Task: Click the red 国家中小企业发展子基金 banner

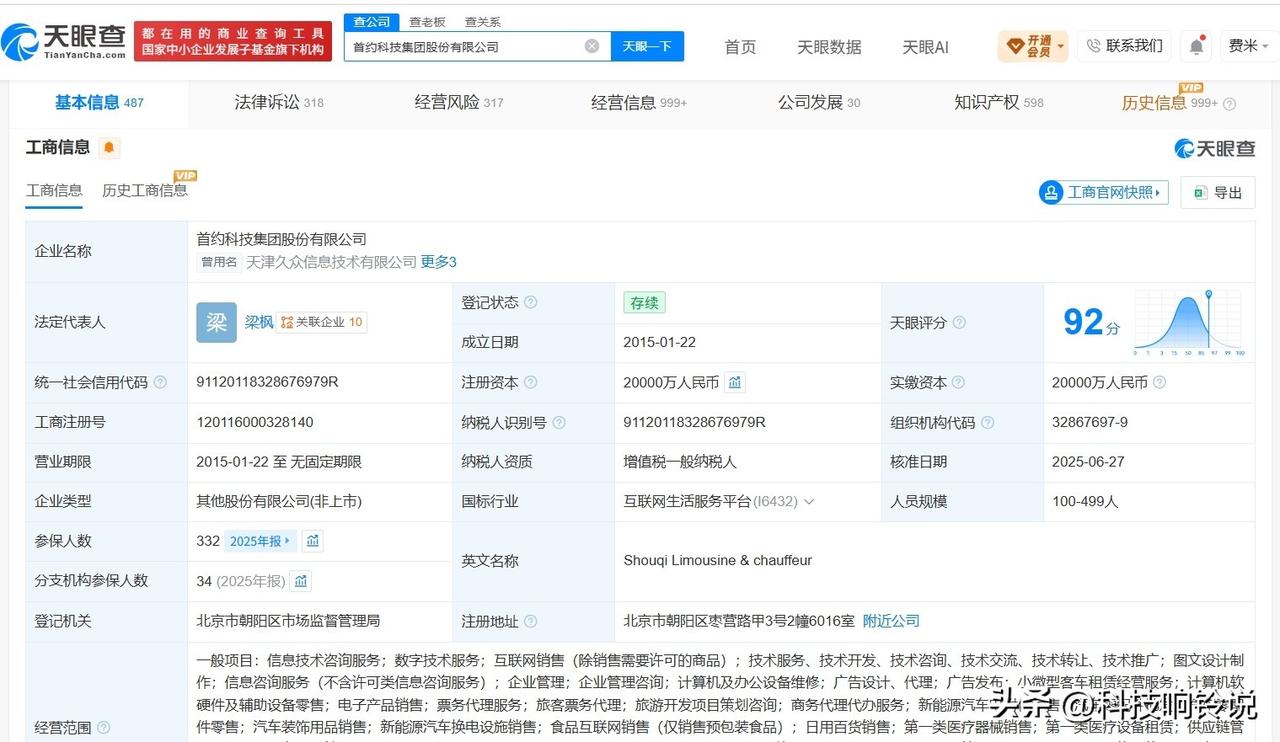Action: [233, 41]
